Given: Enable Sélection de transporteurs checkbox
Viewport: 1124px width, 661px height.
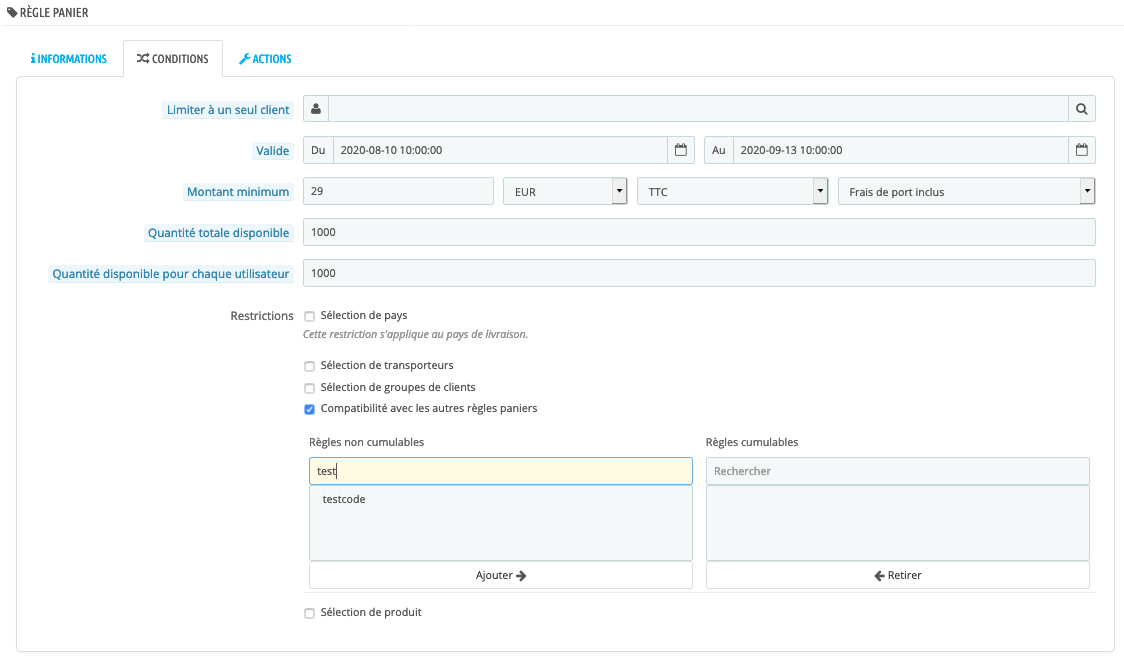Looking at the screenshot, I should coord(310,366).
